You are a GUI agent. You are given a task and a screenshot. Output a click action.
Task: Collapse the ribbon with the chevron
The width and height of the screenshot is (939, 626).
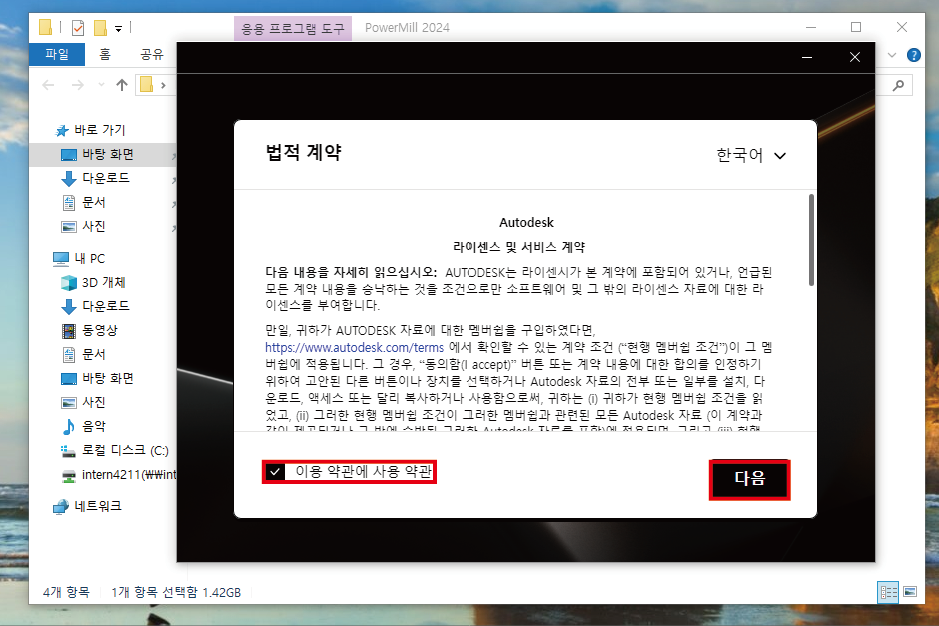click(x=892, y=55)
